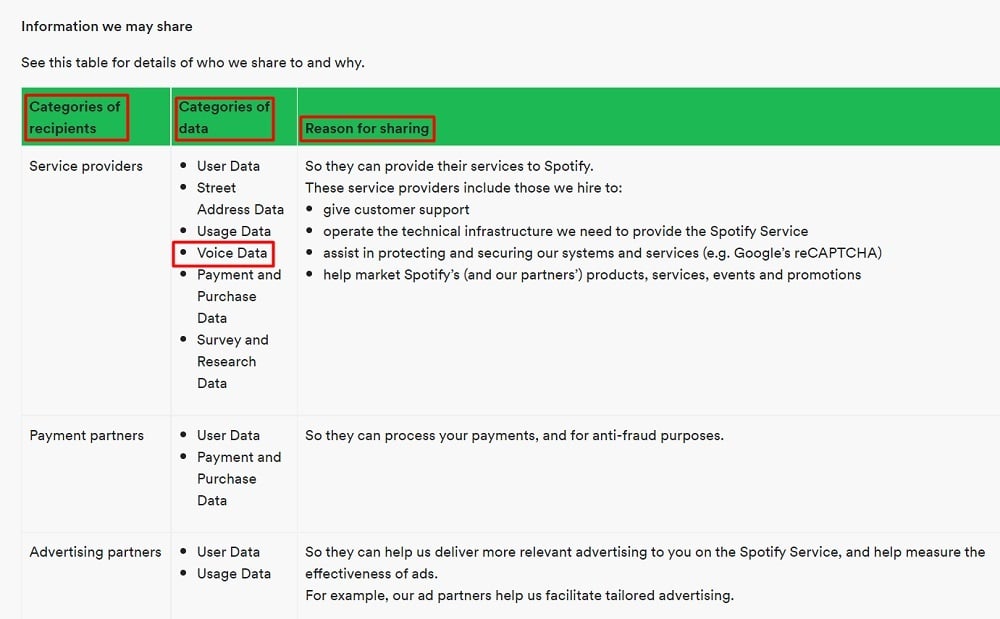Click 'So they can provide their services to Spotify'
This screenshot has height=619, width=1000.
[449, 166]
